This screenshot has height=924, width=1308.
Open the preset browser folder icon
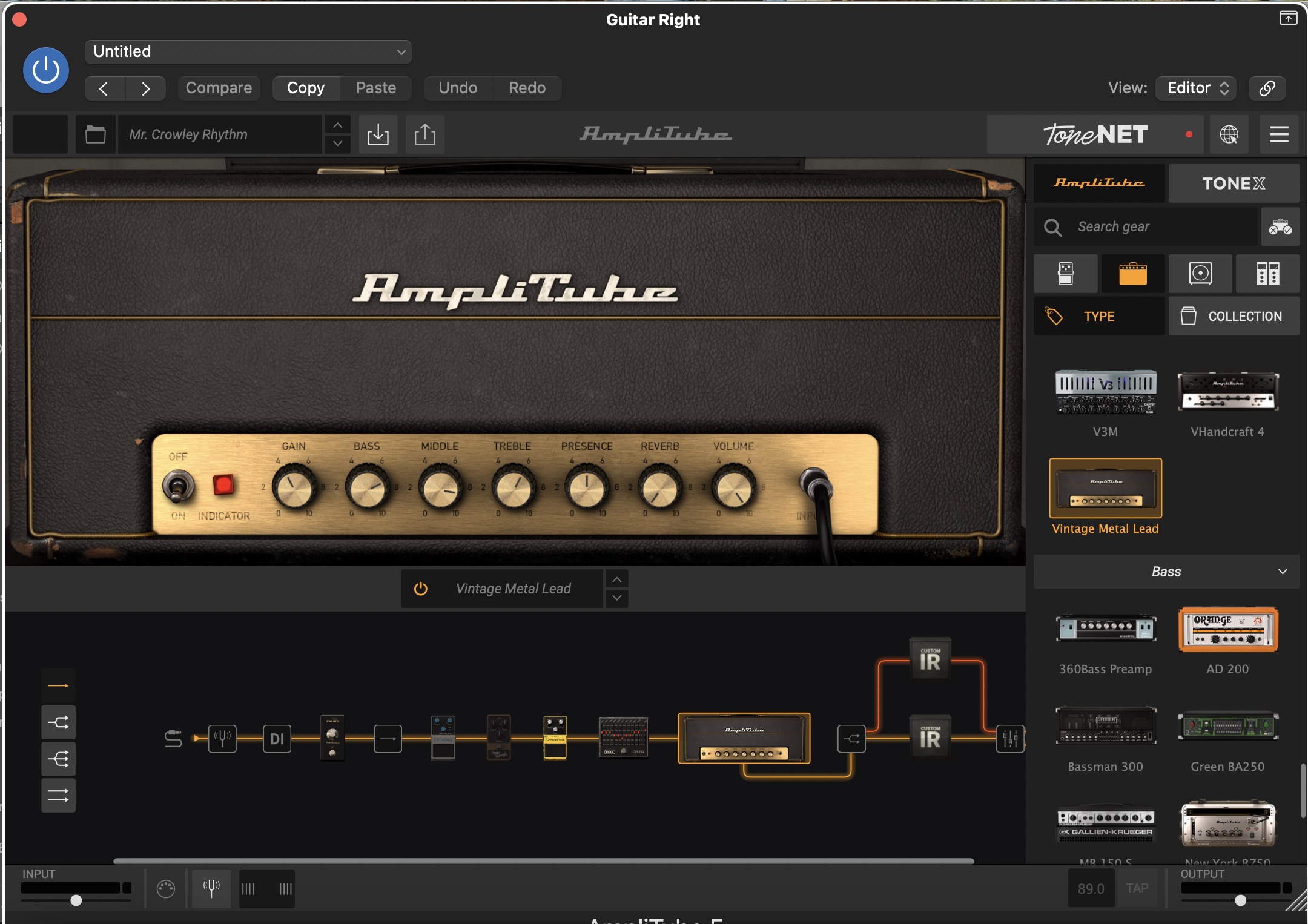96,134
